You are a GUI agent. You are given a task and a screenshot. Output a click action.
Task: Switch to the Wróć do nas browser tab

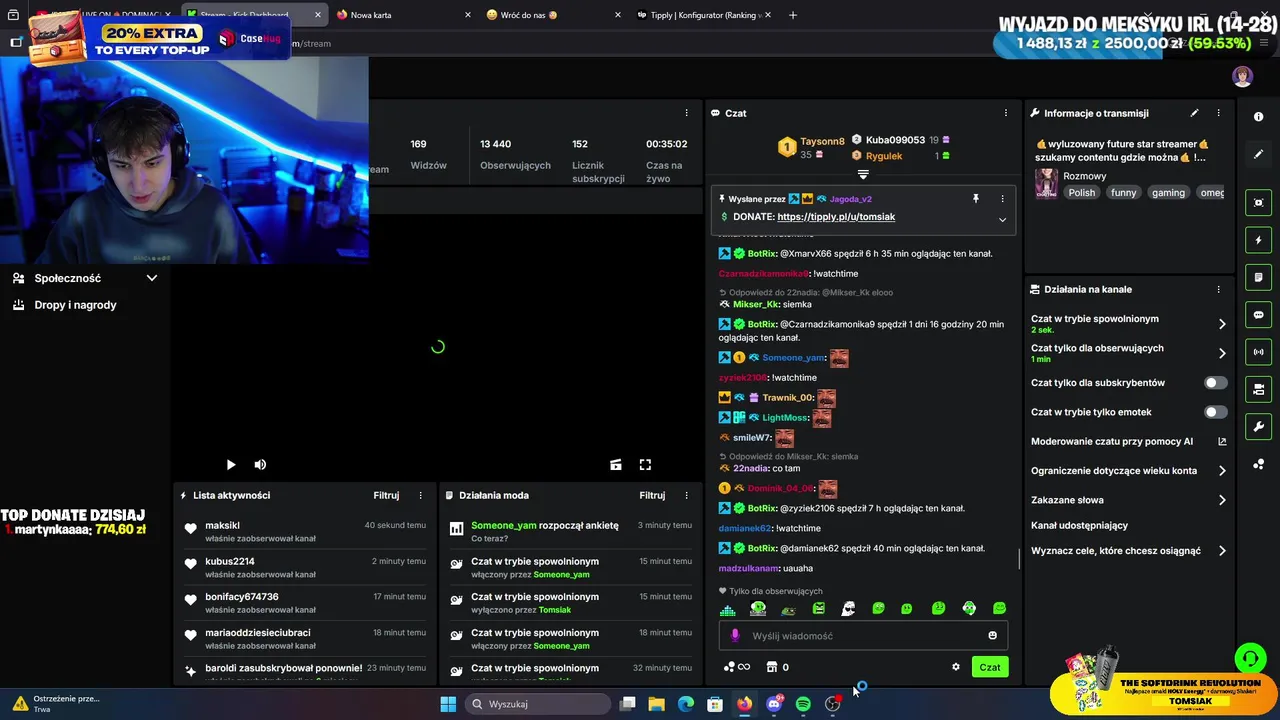click(552, 15)
